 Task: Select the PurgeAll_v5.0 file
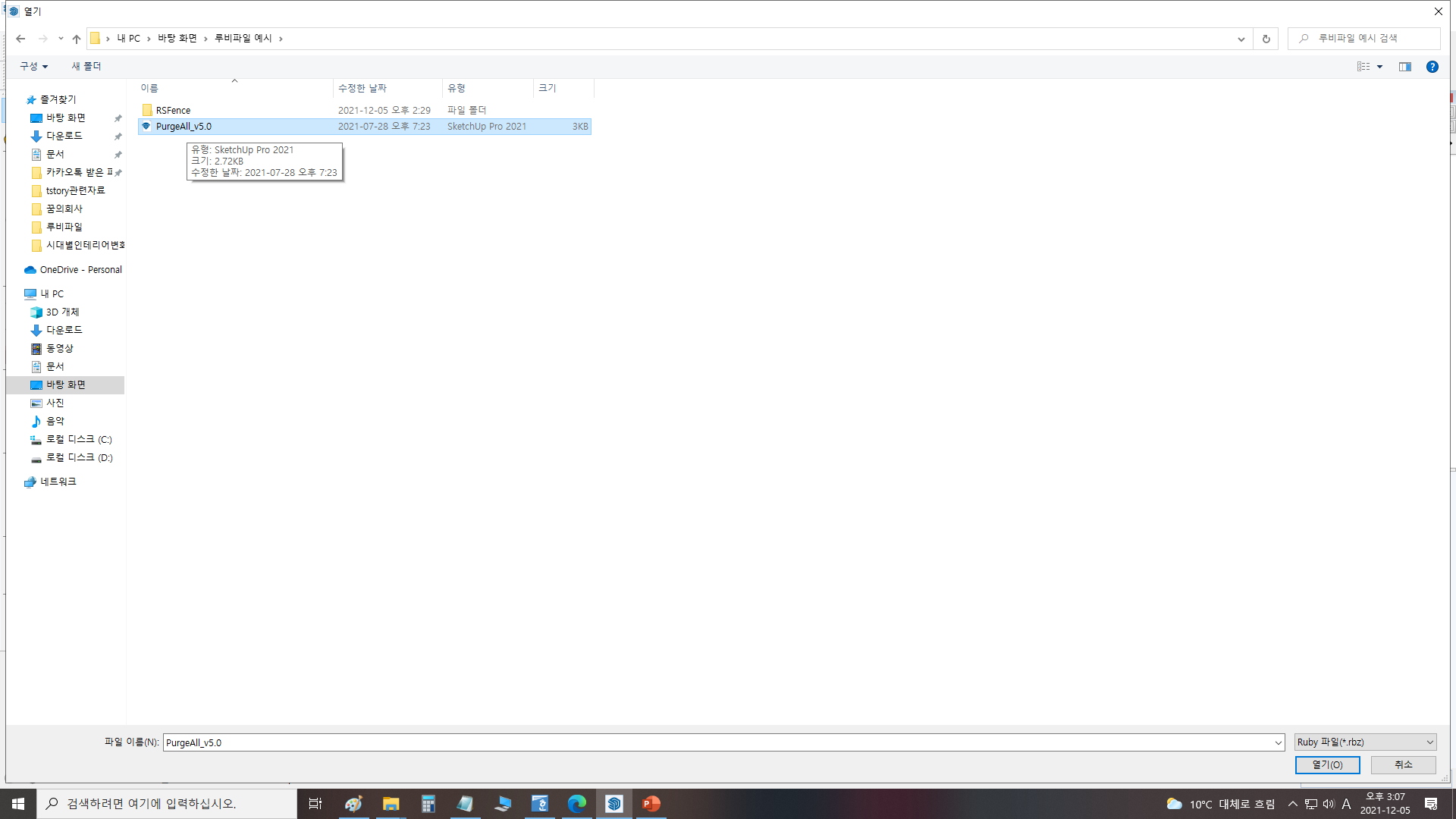pyautogui.click(x=184, y=127)
